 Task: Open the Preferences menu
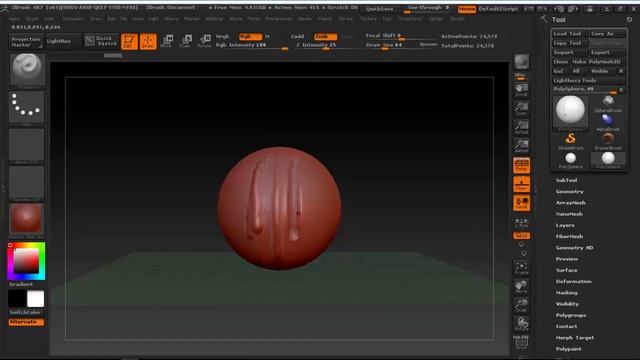click(x=278, y=19)
